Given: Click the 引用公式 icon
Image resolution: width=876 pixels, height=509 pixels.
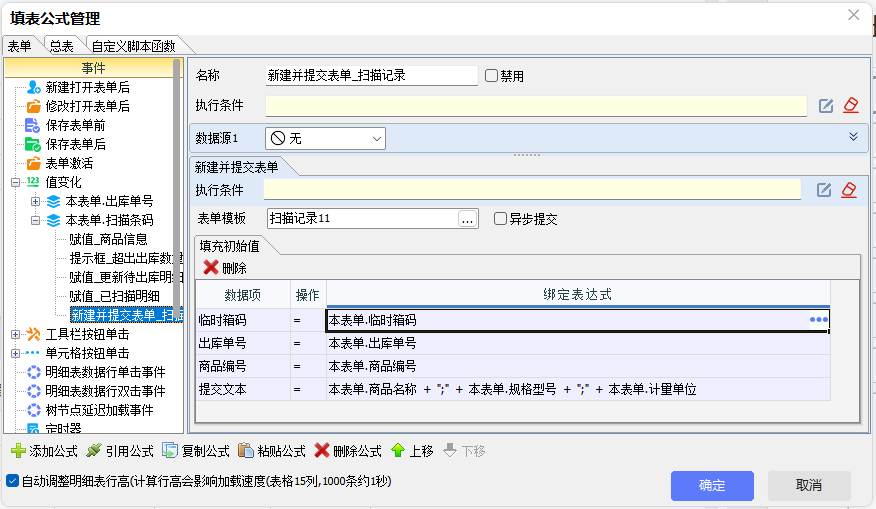Looking at the screenshot, I should click(94, 451).
